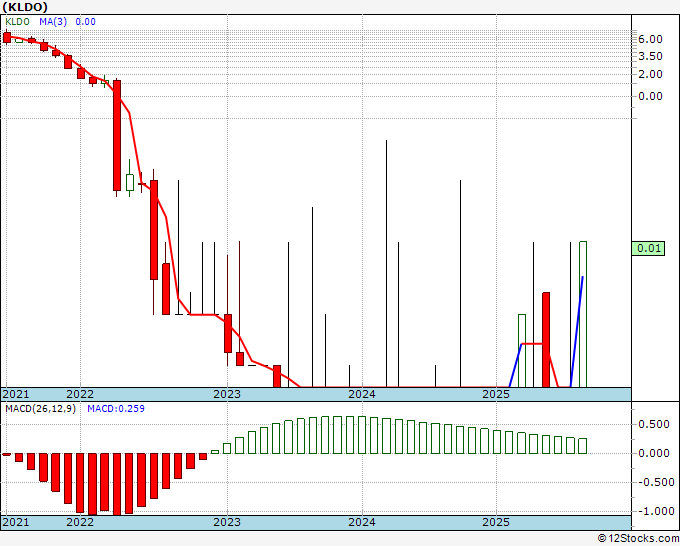Screen dimensions: 680x546
Task: Click the large red candlestick in early 2022
Action: pyautogui.click(x=117, y=135)
